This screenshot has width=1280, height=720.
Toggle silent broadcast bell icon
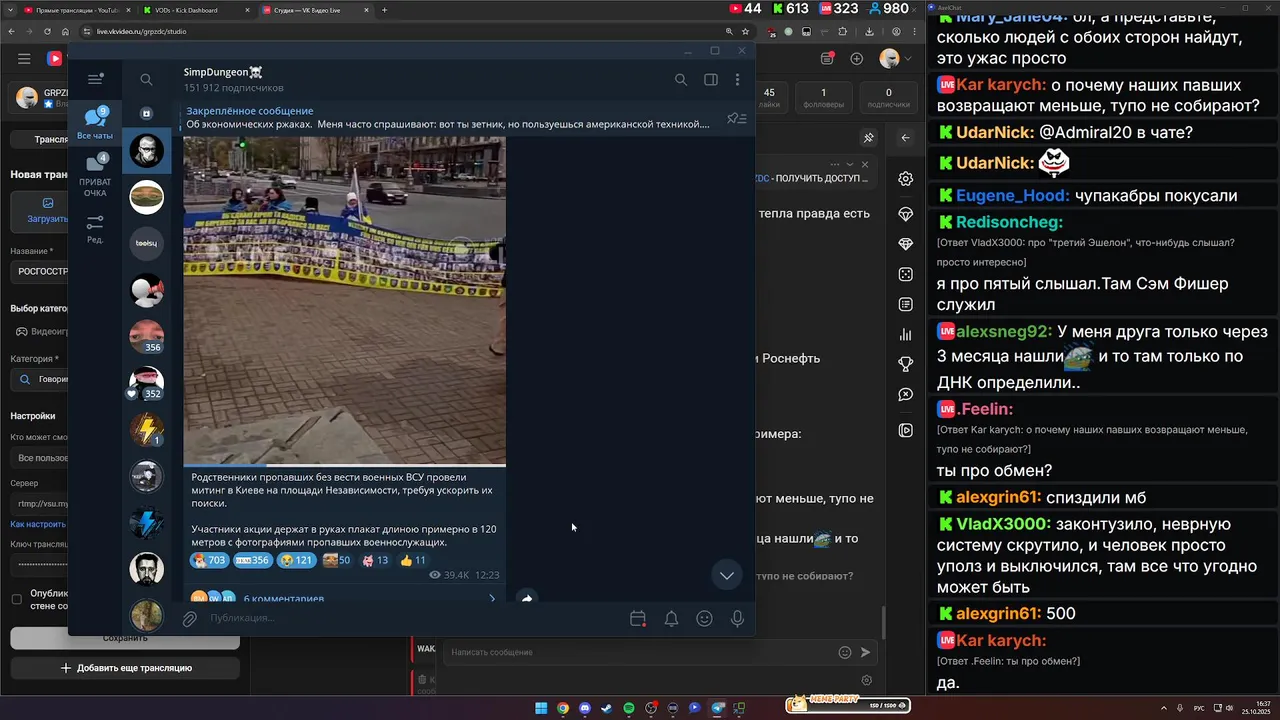point(671,619)
